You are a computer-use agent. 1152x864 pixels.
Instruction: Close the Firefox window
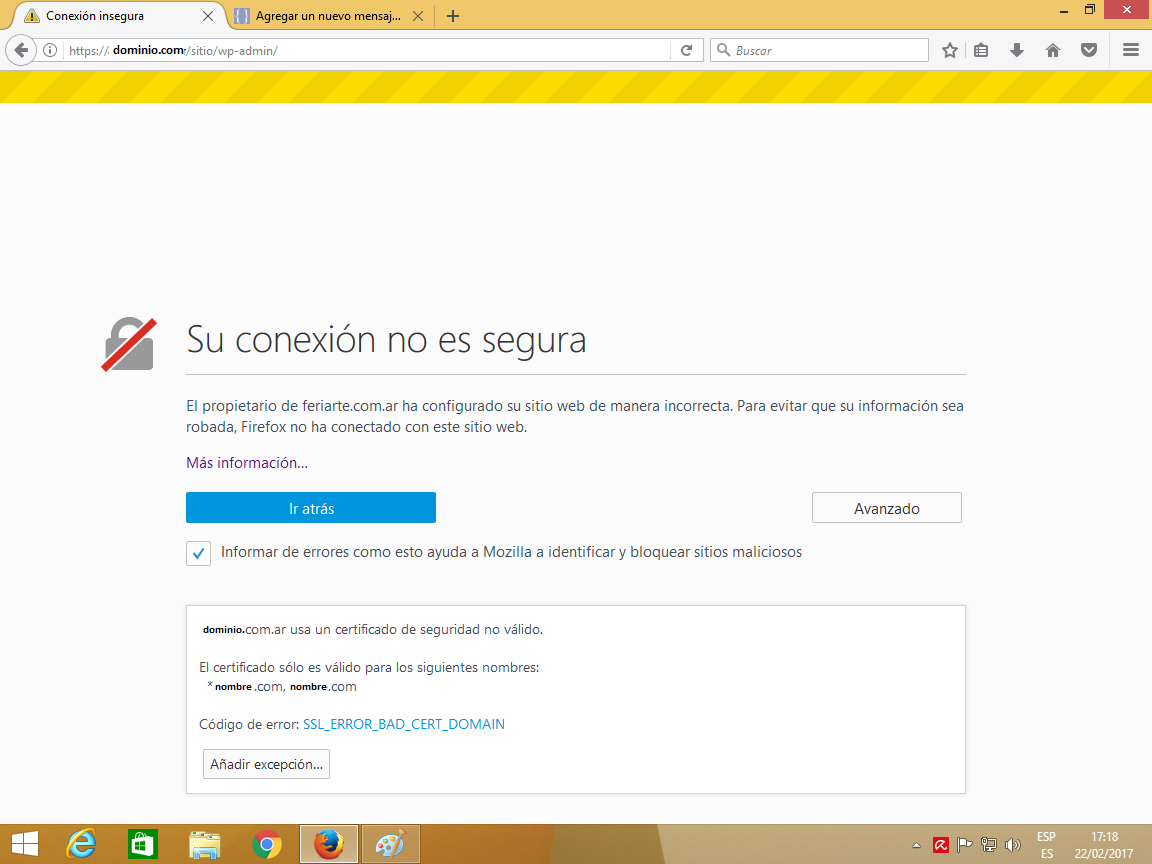pyautogui.click(x=1128, y=9)
